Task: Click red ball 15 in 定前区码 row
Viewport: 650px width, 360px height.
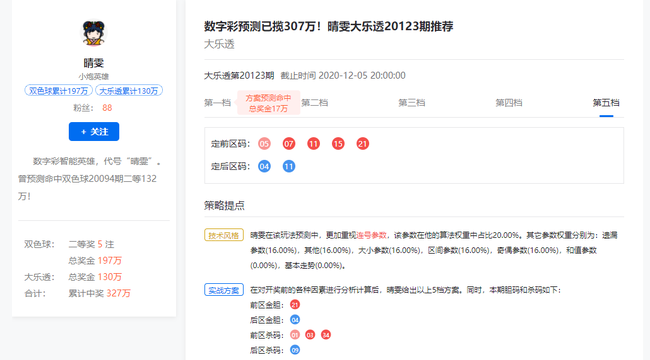Action: point(338,144)
